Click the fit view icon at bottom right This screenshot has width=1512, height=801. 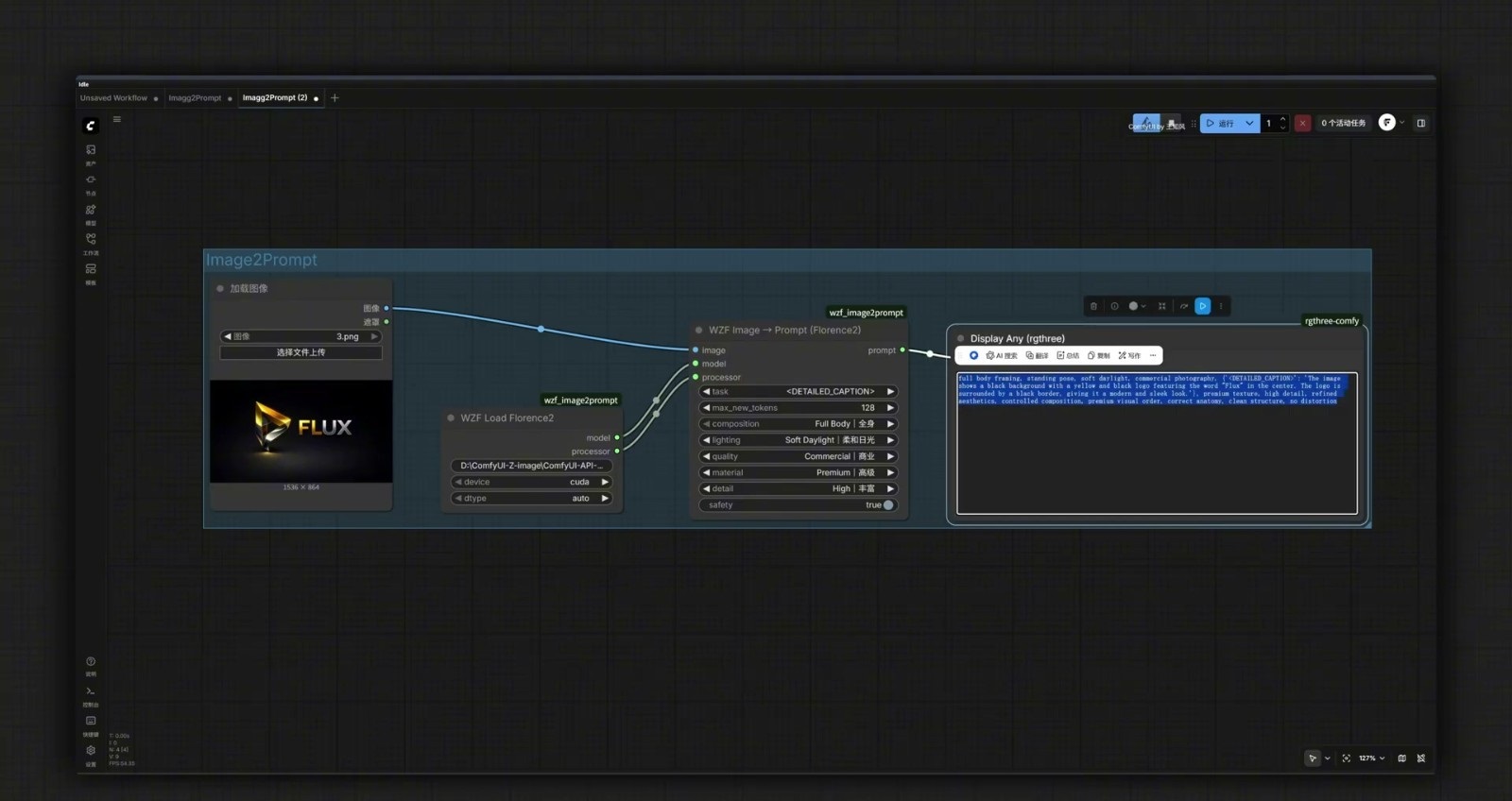click(1346, 758)
